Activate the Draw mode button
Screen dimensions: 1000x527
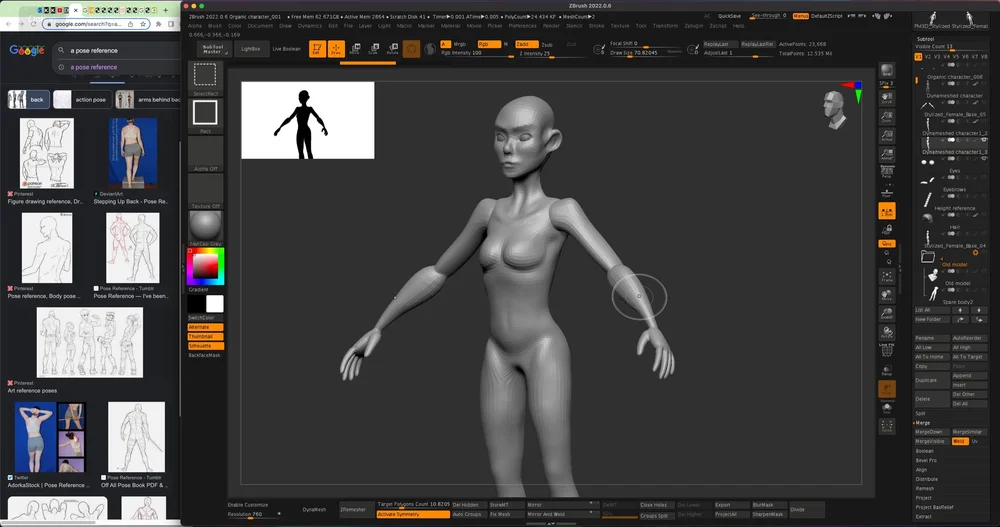pos(335,49)
